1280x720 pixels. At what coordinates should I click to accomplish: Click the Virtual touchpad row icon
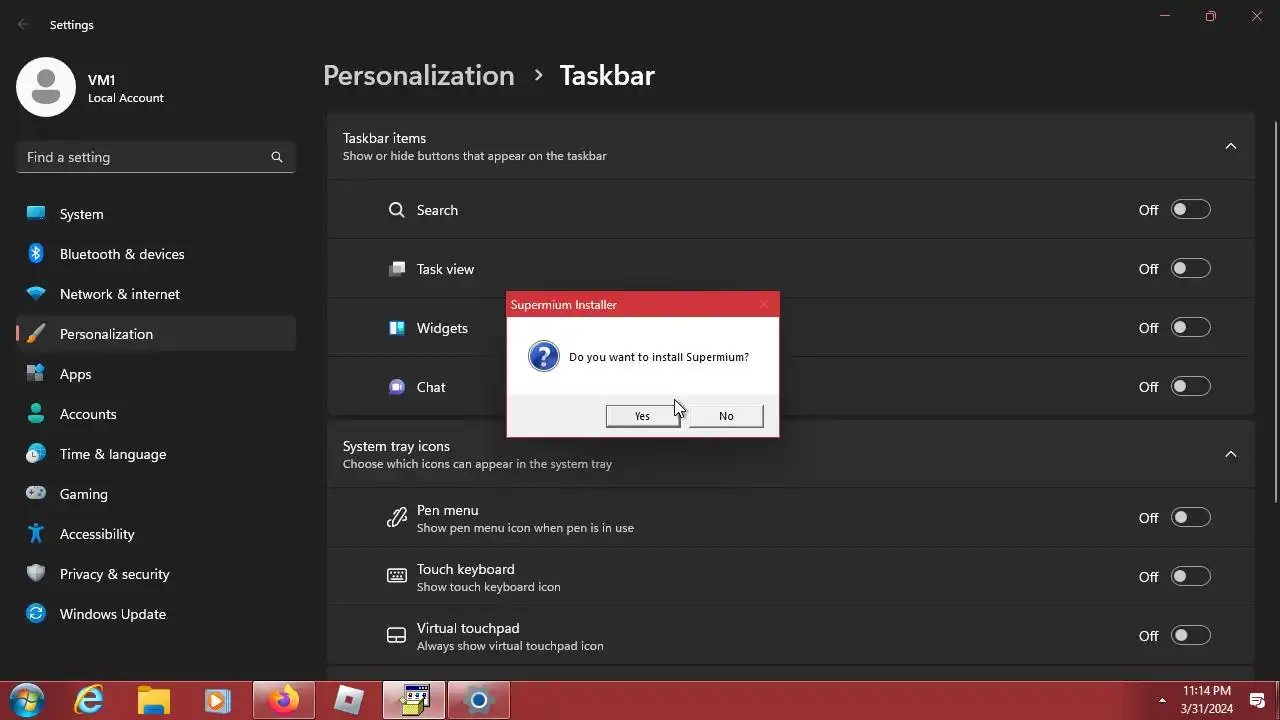tap(397, 635)
